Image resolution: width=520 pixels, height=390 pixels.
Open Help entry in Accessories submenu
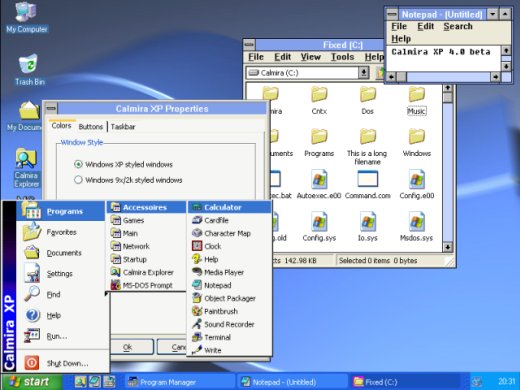pyautogui.click(x=230, y=259)
